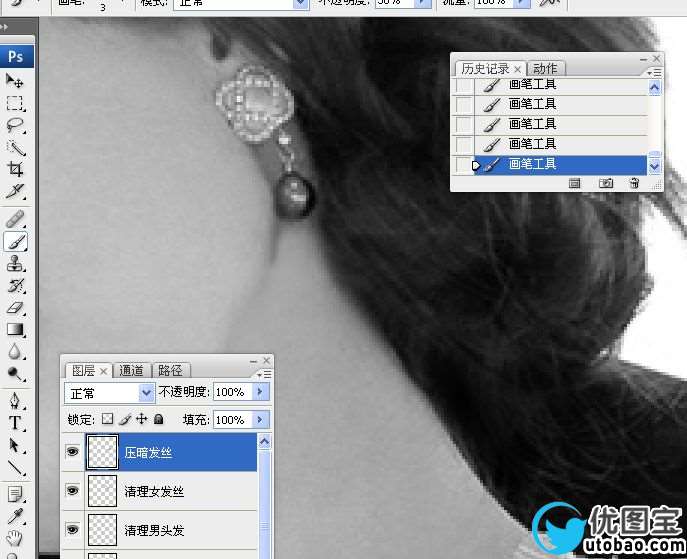This screenshot has width=687, height=559.
Task: Set history brush source on highlighted 画笔工具 state
Action: click(x=464, y=164)
